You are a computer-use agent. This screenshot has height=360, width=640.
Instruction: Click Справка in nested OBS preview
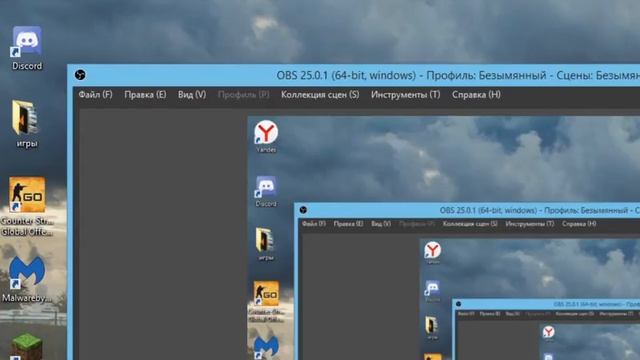[579, 224]
